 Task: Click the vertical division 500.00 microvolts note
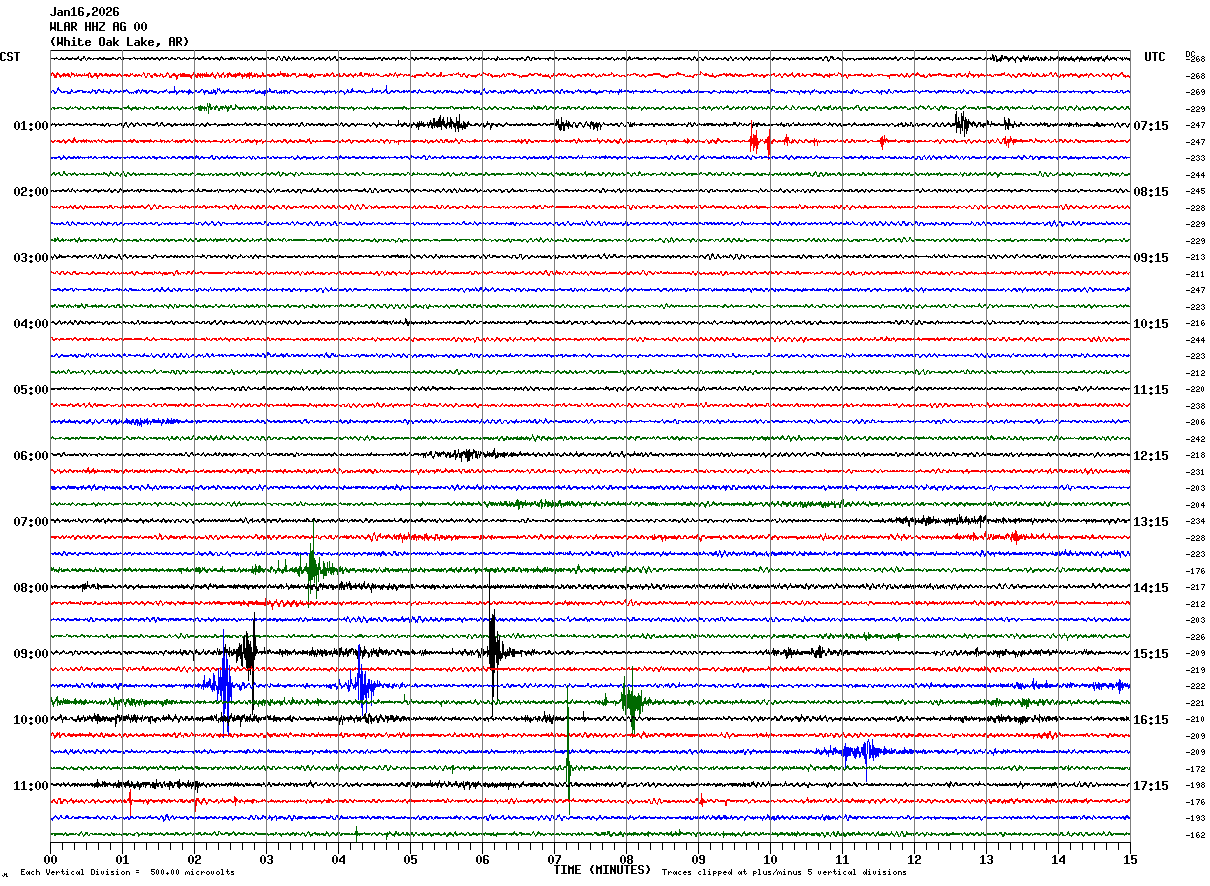(127, 872)
